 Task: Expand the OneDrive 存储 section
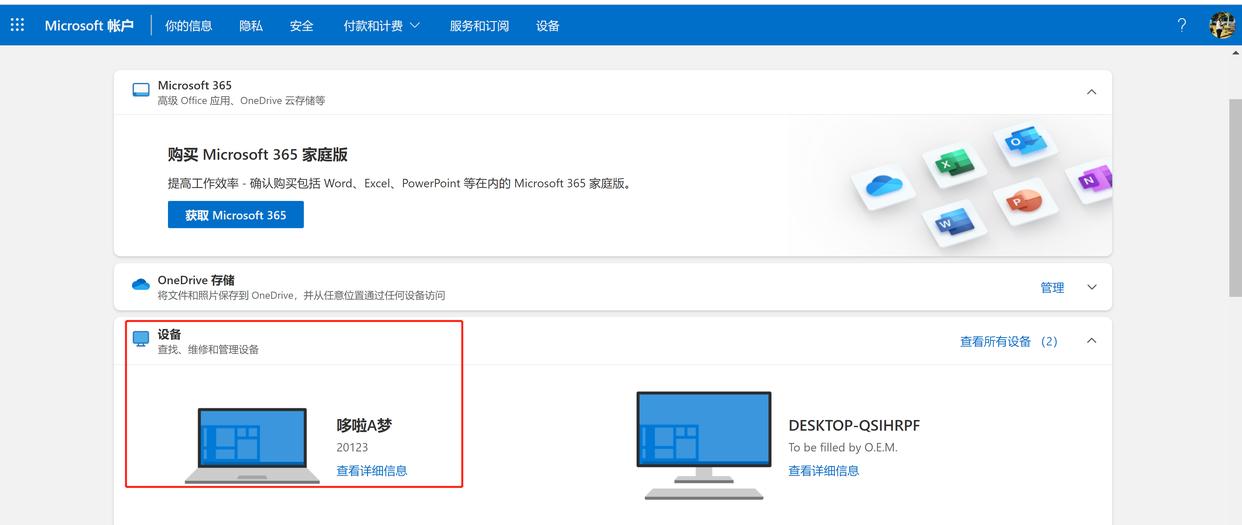(x=1091, y=287)
